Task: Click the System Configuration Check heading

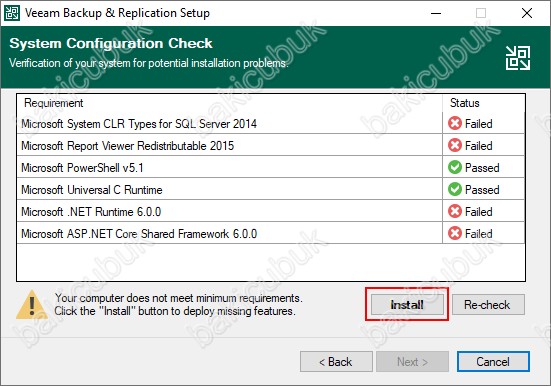Action: pos(111,43)
